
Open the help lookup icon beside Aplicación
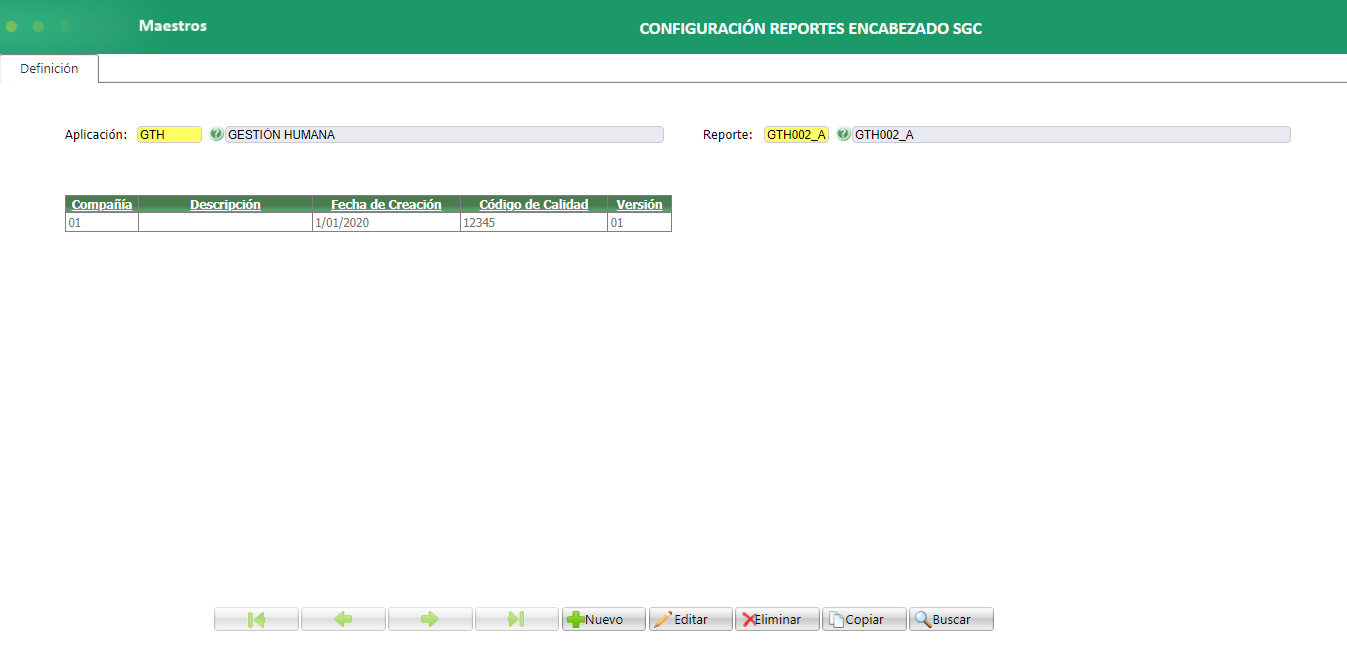[216, 134]
